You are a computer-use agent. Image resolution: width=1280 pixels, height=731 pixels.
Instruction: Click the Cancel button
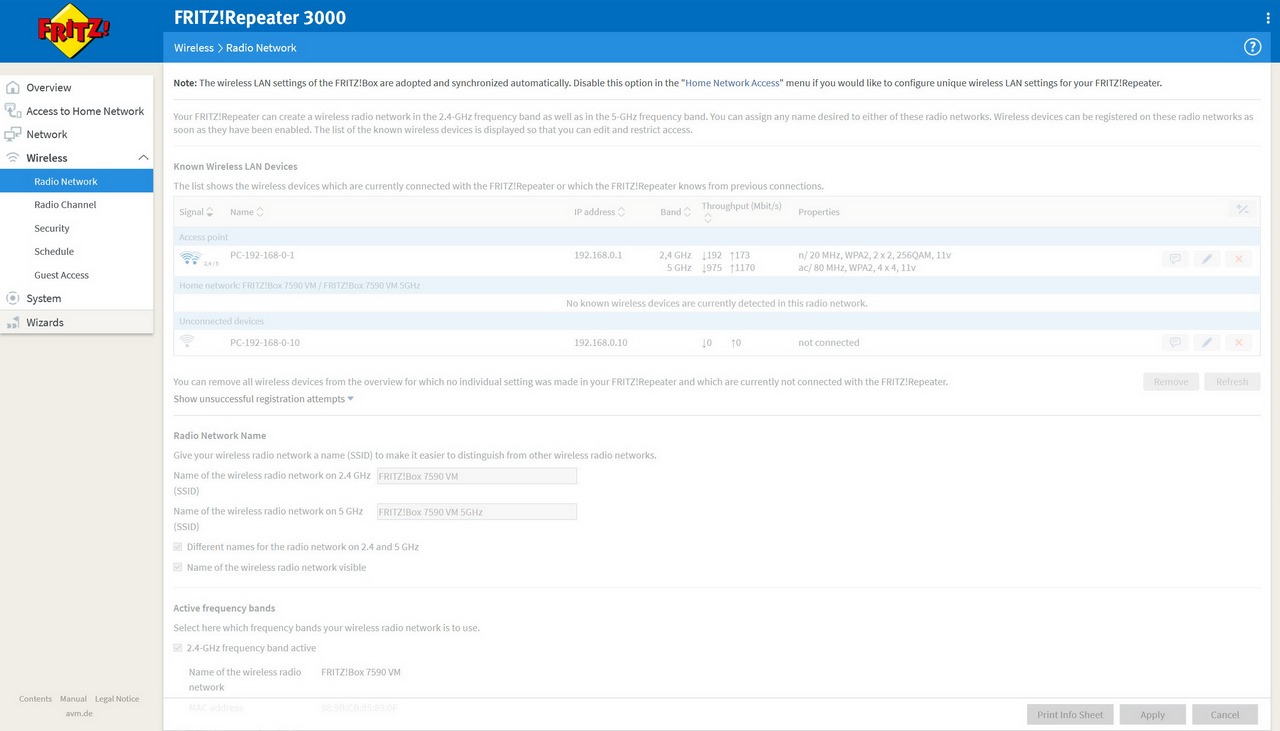1225,714
